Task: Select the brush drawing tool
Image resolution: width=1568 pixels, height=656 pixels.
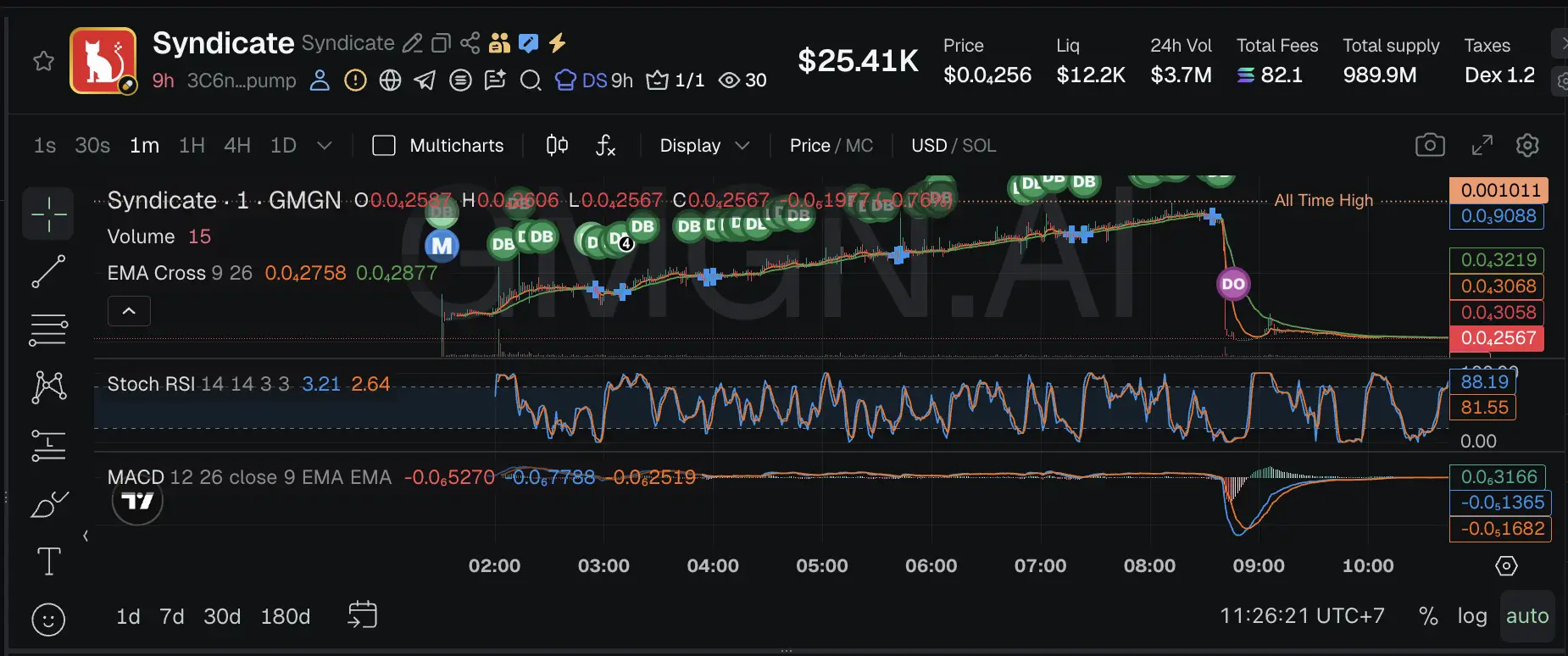Action: (49, 503)
